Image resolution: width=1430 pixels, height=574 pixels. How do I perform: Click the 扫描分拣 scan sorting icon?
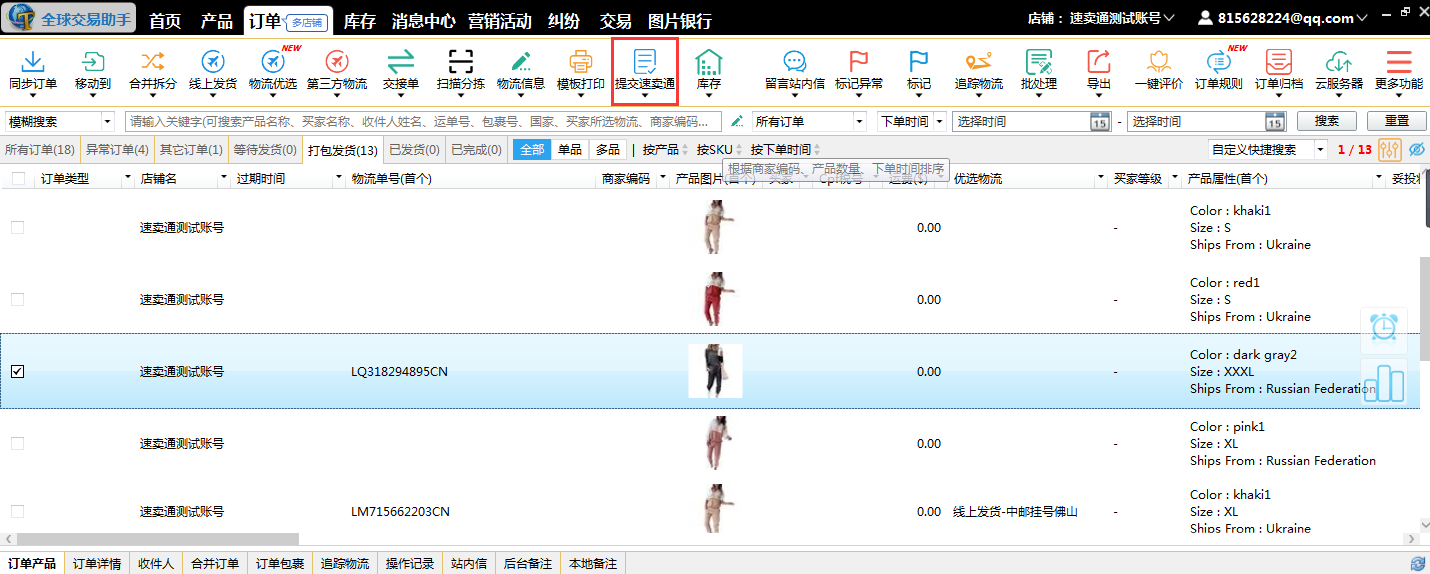pyautogui.click(x=461, y=62)
